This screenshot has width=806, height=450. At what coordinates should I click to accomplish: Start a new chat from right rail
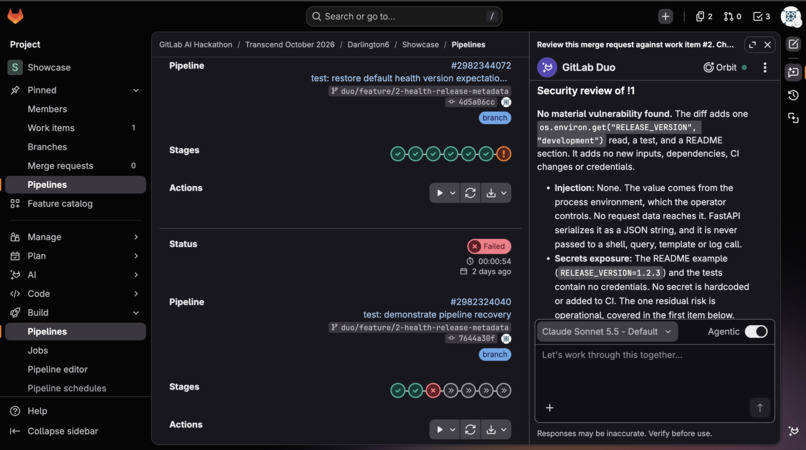(x=793, y=44)
